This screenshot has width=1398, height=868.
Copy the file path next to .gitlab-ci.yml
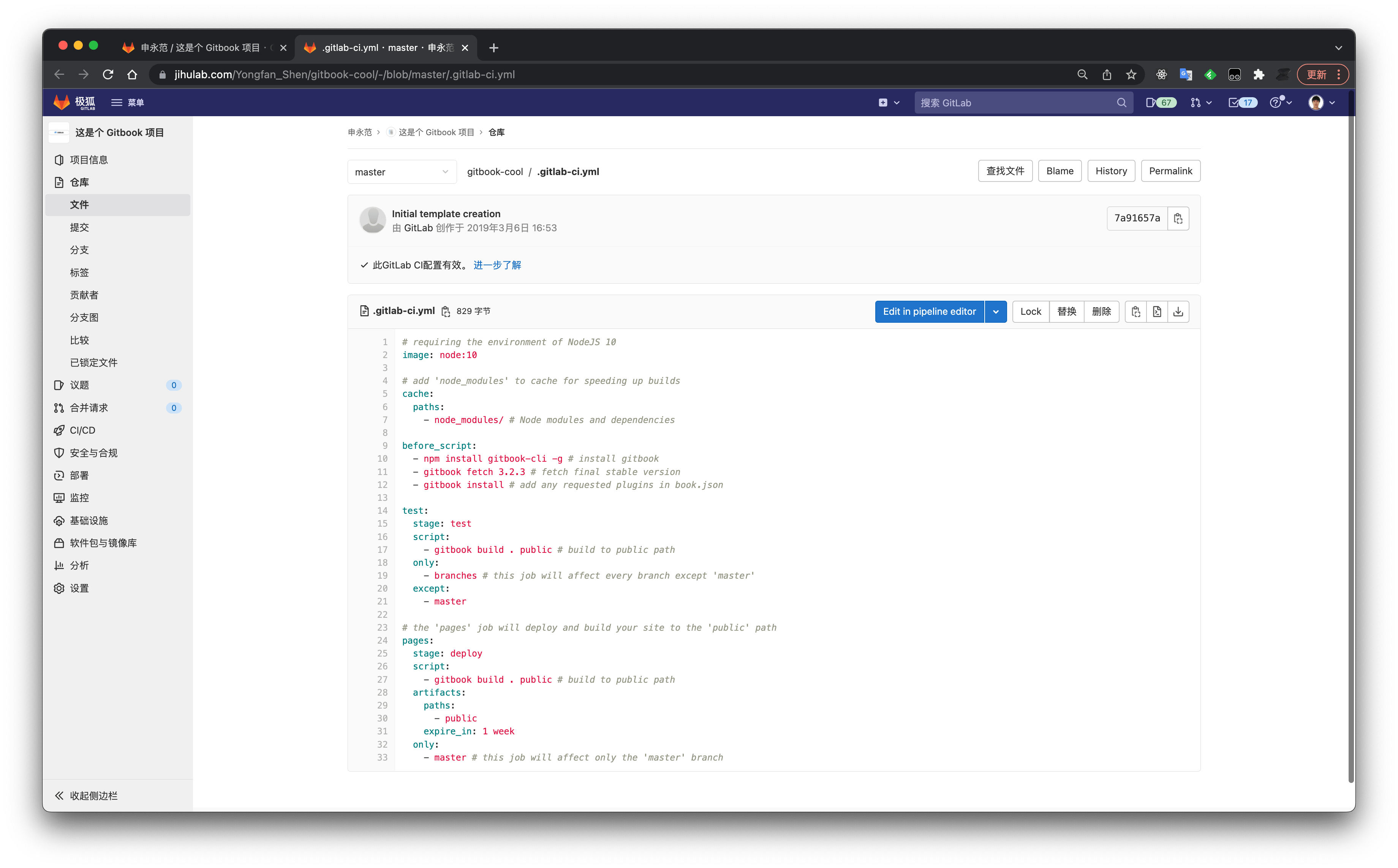446,311
